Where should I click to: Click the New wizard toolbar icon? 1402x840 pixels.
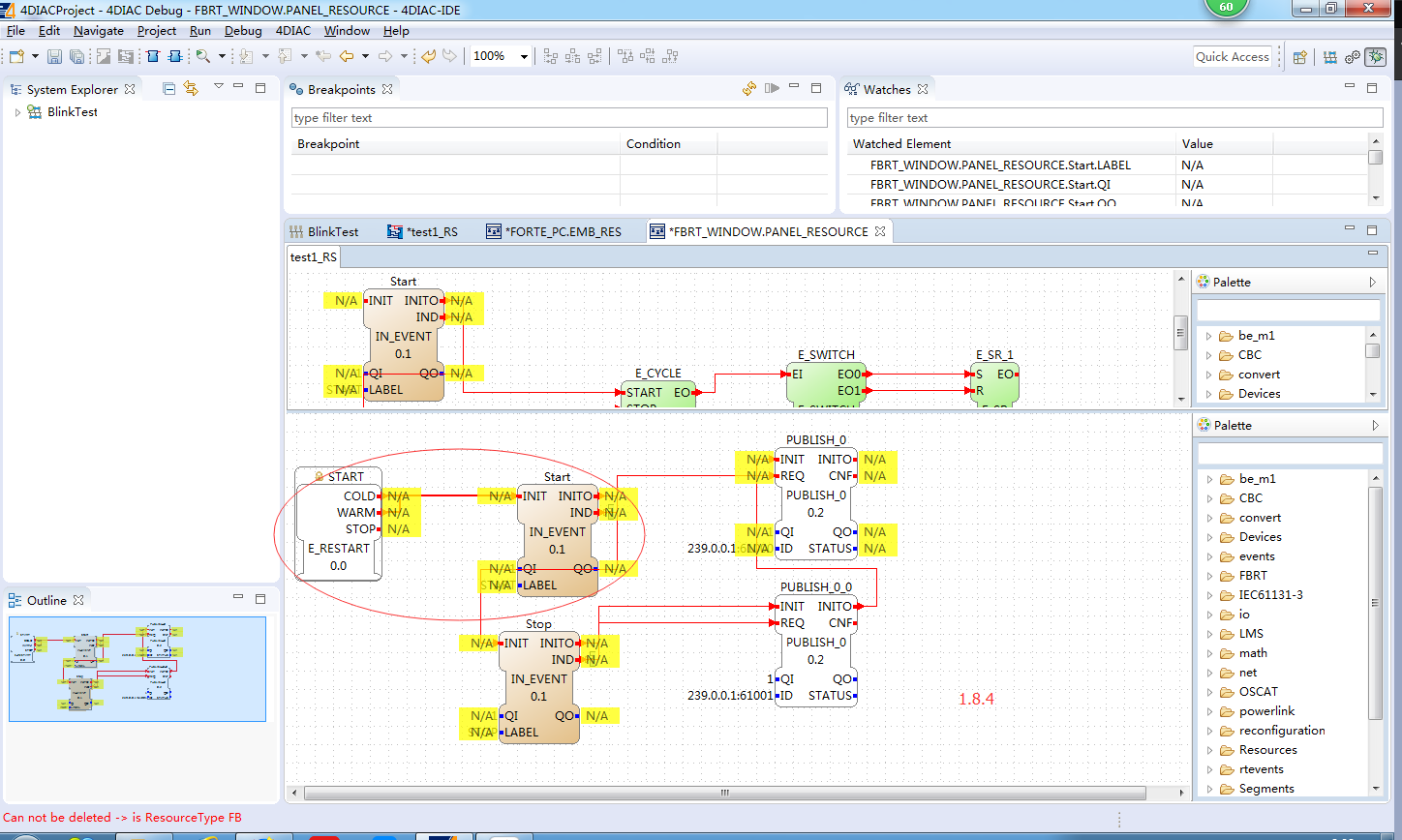(x=16, y=56)
